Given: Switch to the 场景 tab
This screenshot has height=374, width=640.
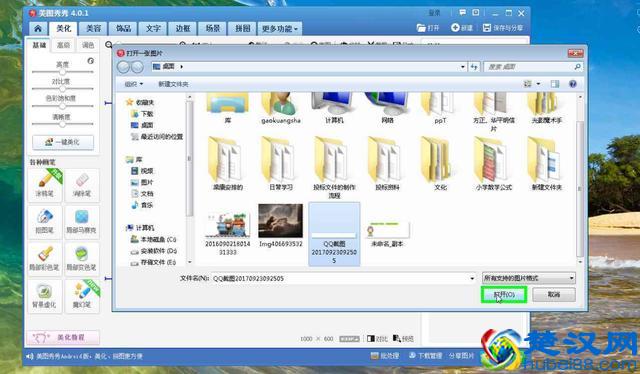Looking at the screenshot, I should pos(213,29).
